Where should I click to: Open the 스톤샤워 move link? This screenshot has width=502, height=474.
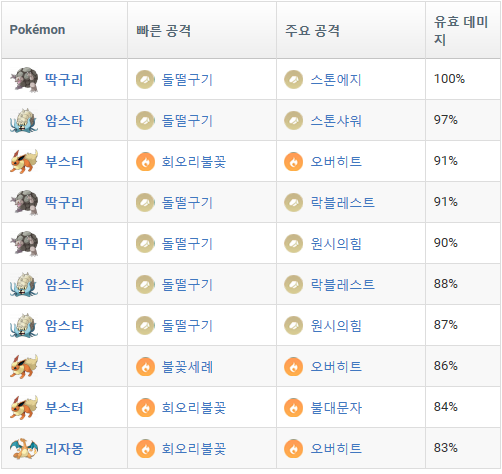tap(336, 121)
